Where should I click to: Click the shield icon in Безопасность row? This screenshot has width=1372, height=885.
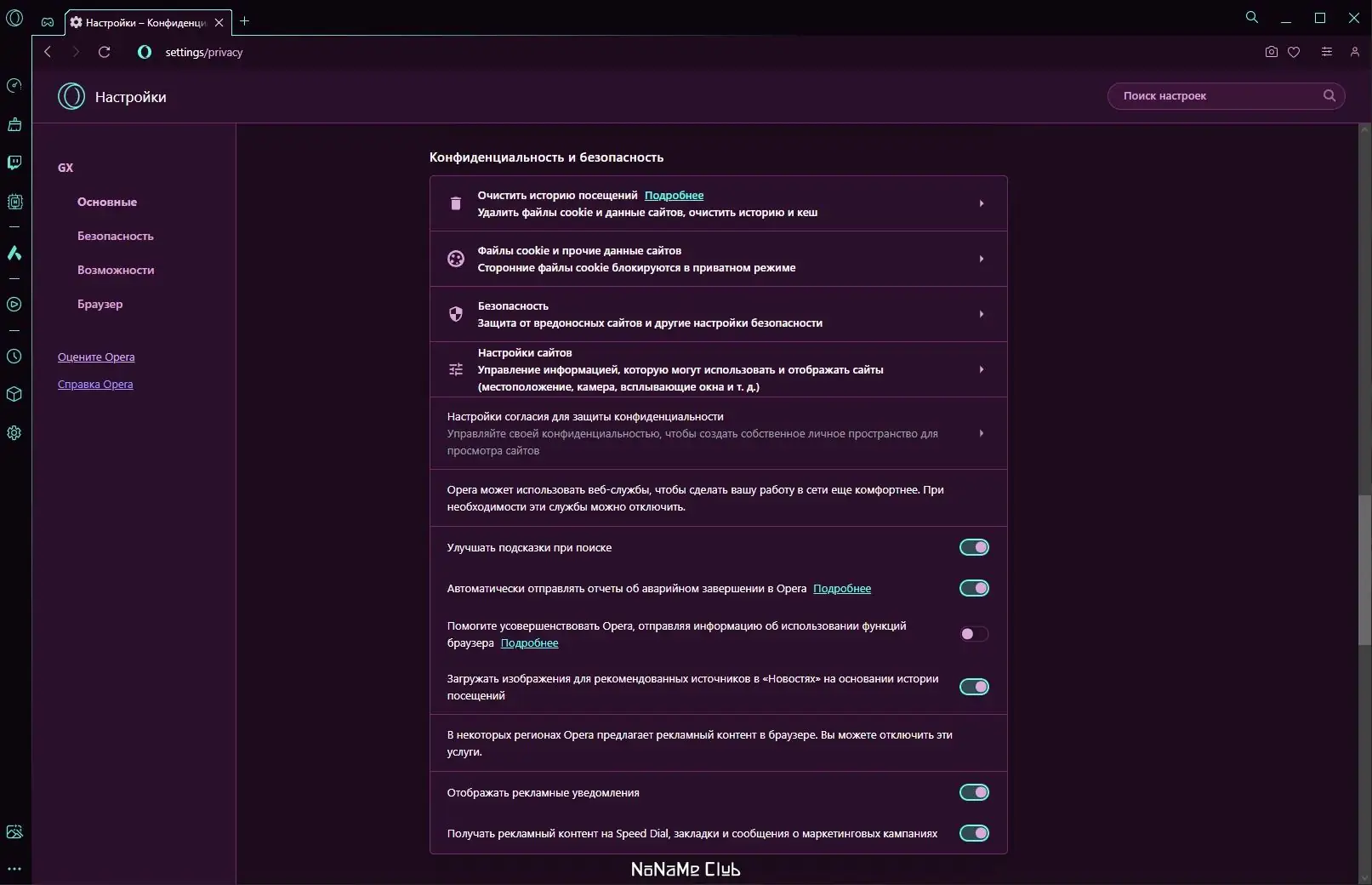point(456,314)
